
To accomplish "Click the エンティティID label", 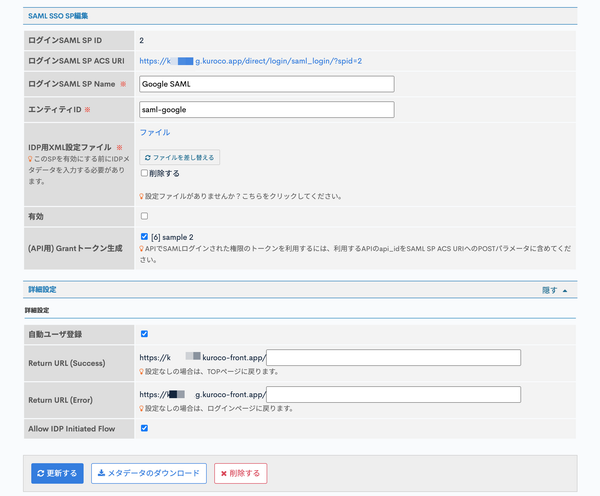I will (55, 109).
